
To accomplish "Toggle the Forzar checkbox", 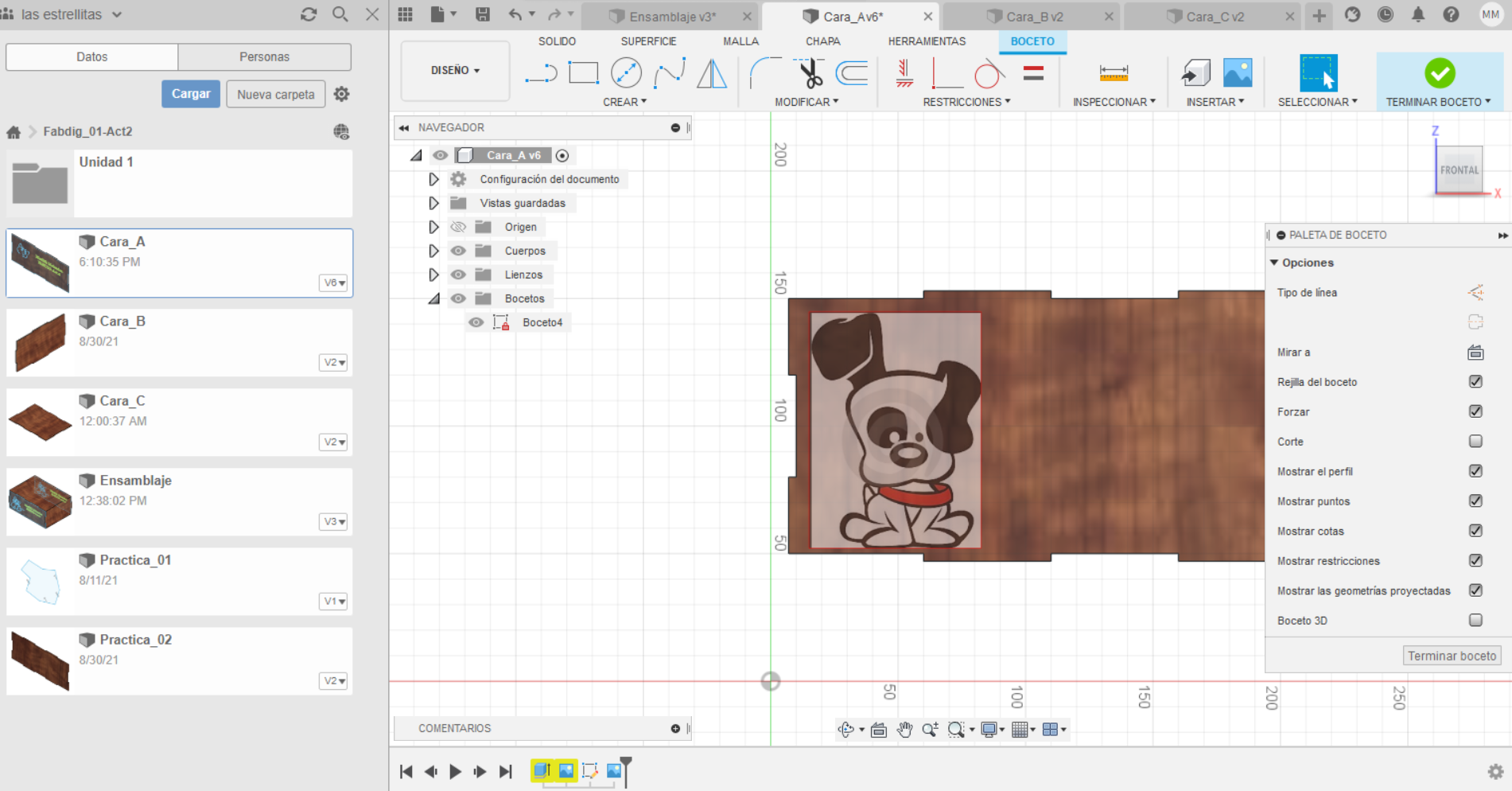I will point(1475,411).
